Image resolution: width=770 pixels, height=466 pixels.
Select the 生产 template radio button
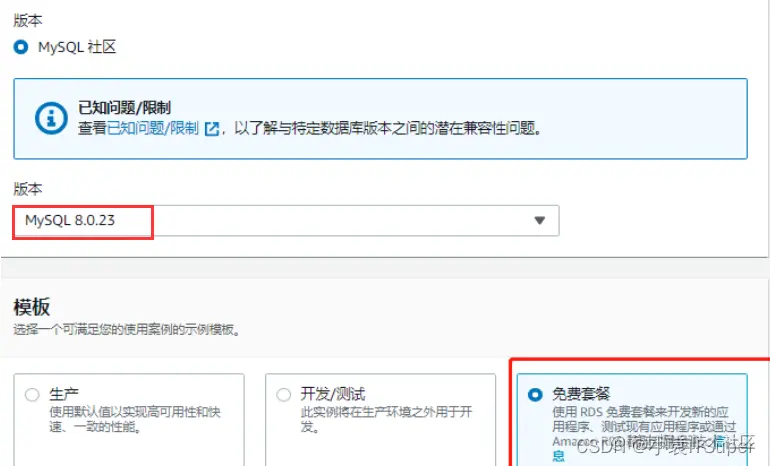click(32, 395)
